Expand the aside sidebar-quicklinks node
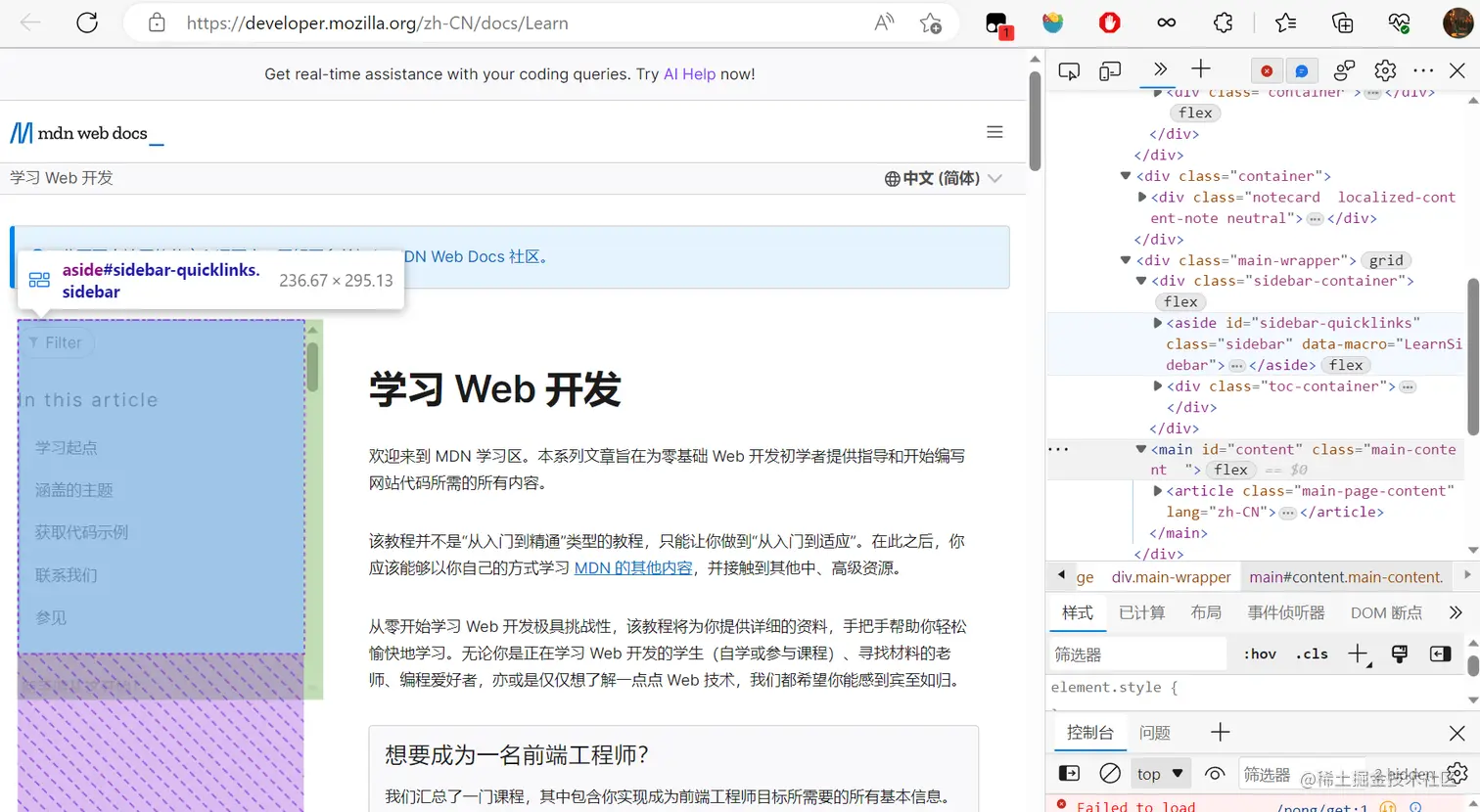Image resolution: width=1480 pixels, height=812 pixels. (x=1157, y=323)
